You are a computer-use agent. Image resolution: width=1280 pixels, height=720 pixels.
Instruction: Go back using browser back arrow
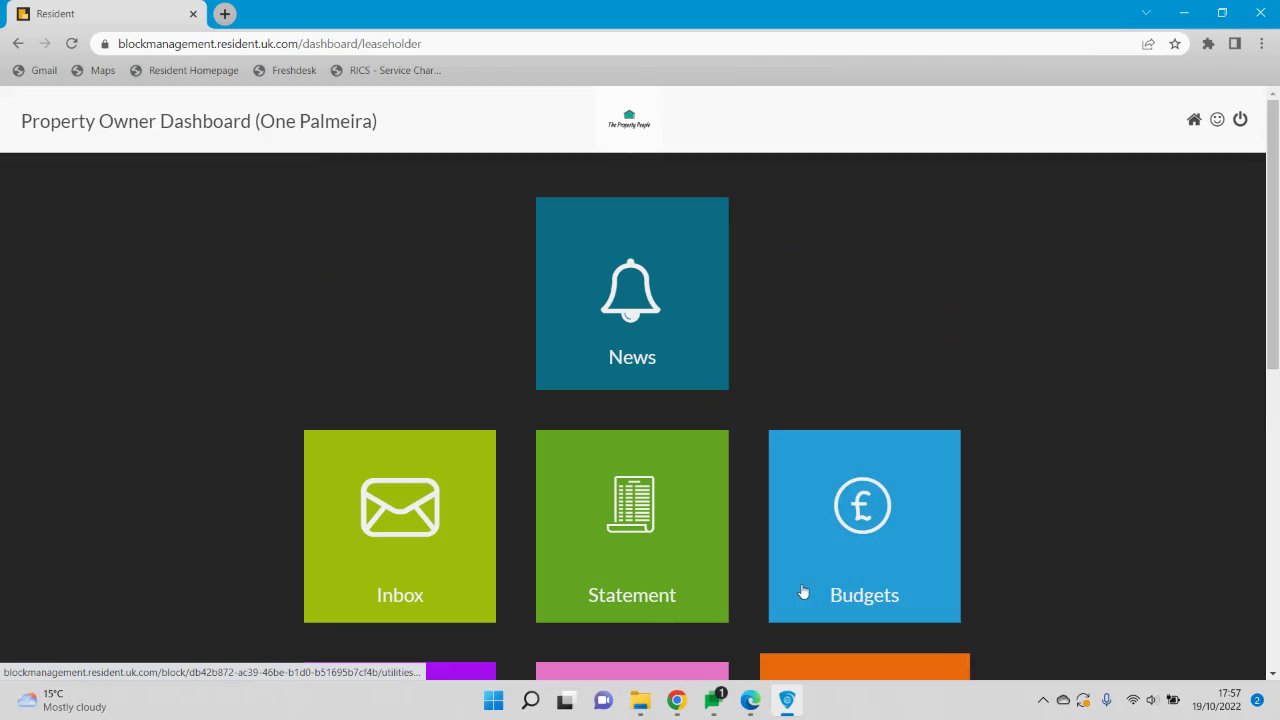[x=18, y=44]
